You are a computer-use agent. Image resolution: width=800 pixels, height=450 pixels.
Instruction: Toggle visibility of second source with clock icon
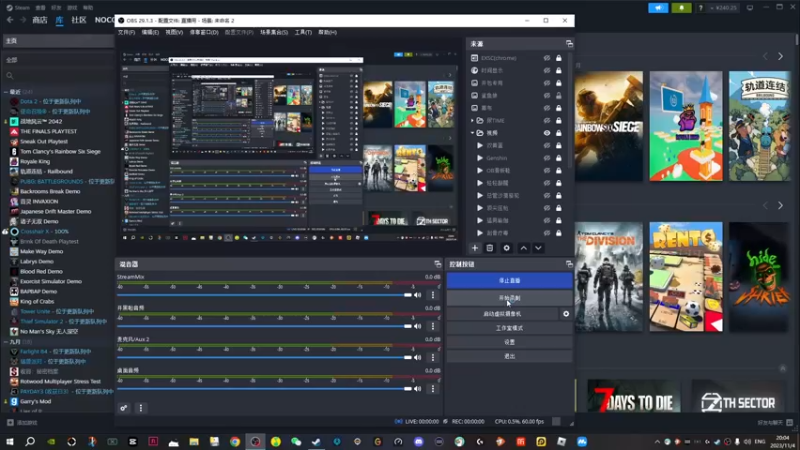pos(546,70)
